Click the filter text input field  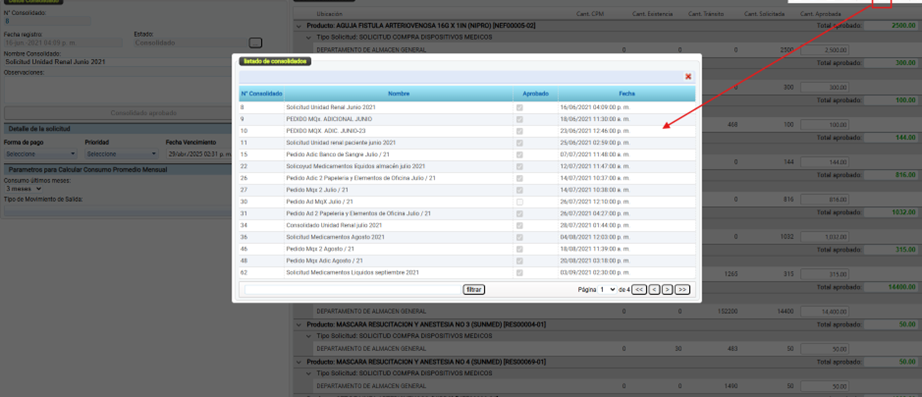[353, 289]
